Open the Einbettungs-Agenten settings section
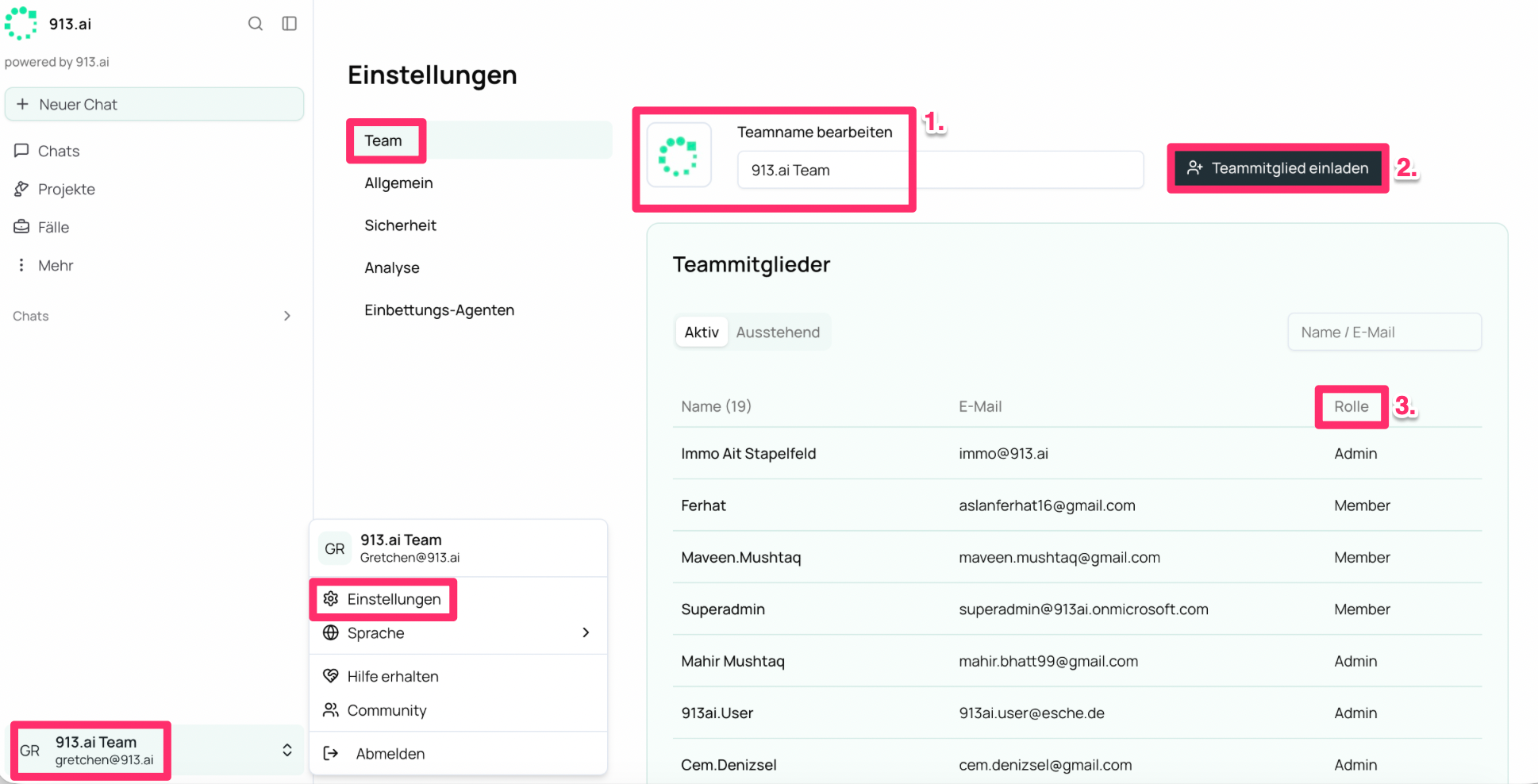Screen dimensions: 1538x784 coord(439,310)
